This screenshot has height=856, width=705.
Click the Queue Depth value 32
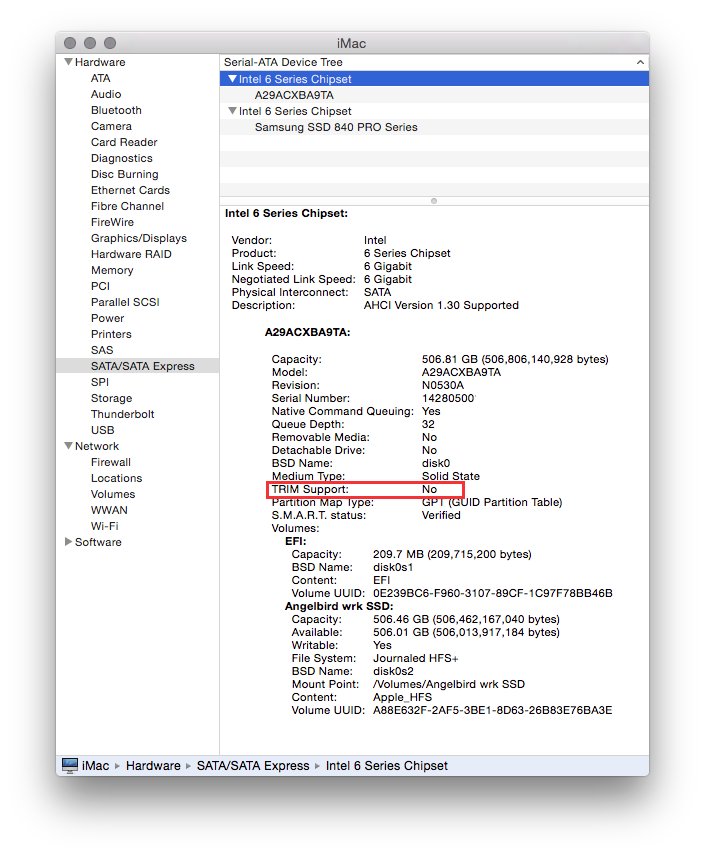pos(428,424)
